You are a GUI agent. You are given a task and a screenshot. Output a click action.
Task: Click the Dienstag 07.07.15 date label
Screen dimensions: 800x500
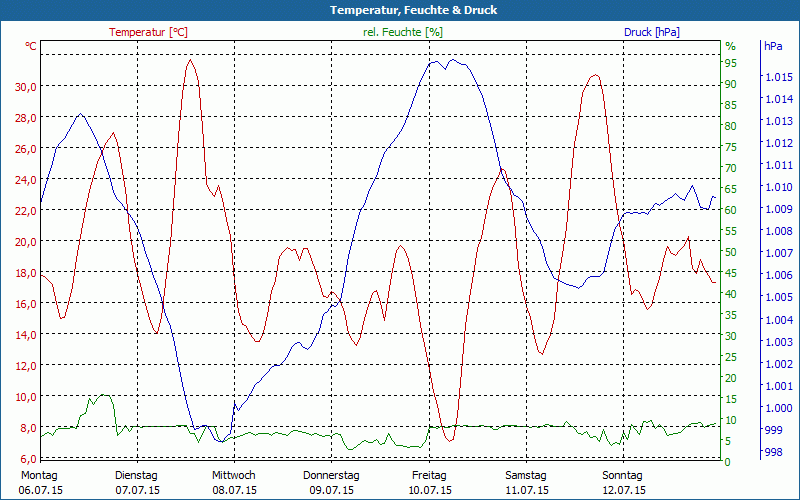coord(137,482)
